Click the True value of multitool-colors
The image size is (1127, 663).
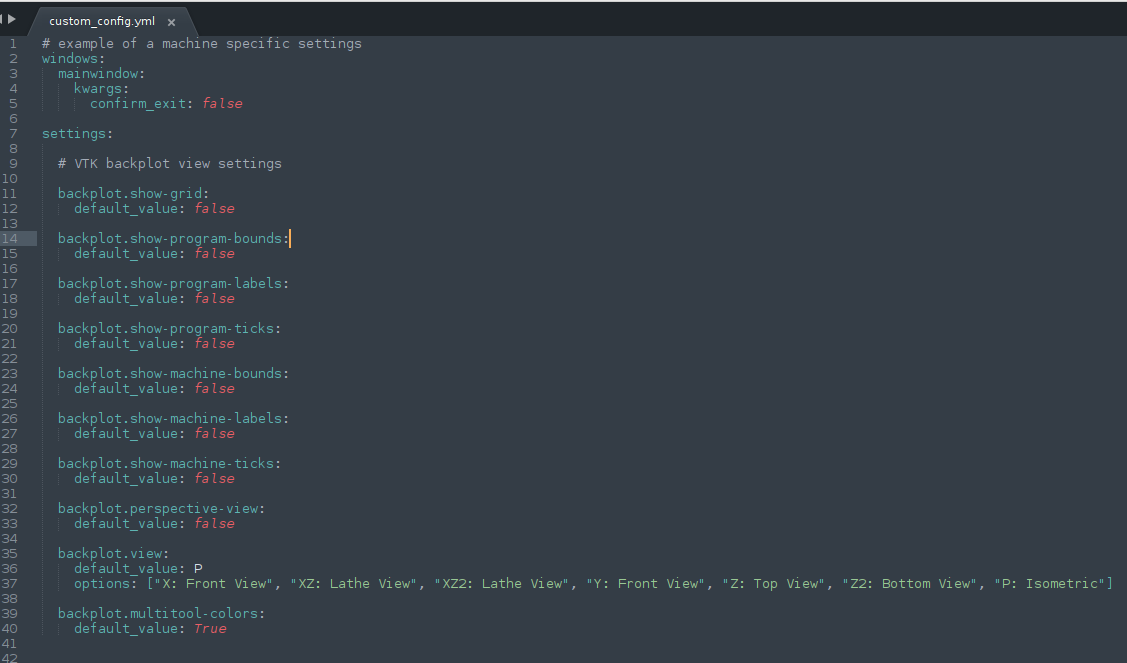pos(210,628)
